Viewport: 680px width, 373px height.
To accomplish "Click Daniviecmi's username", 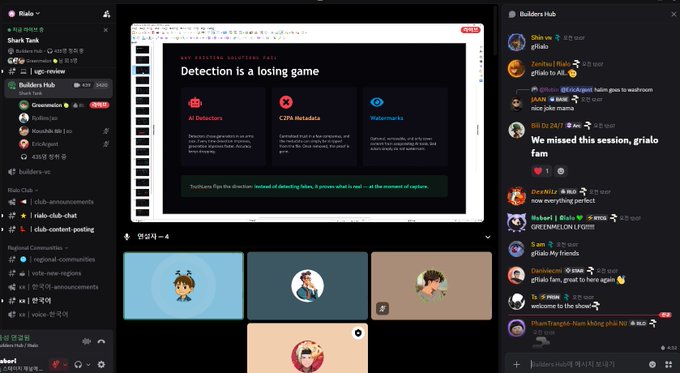I will pos(546,271).
